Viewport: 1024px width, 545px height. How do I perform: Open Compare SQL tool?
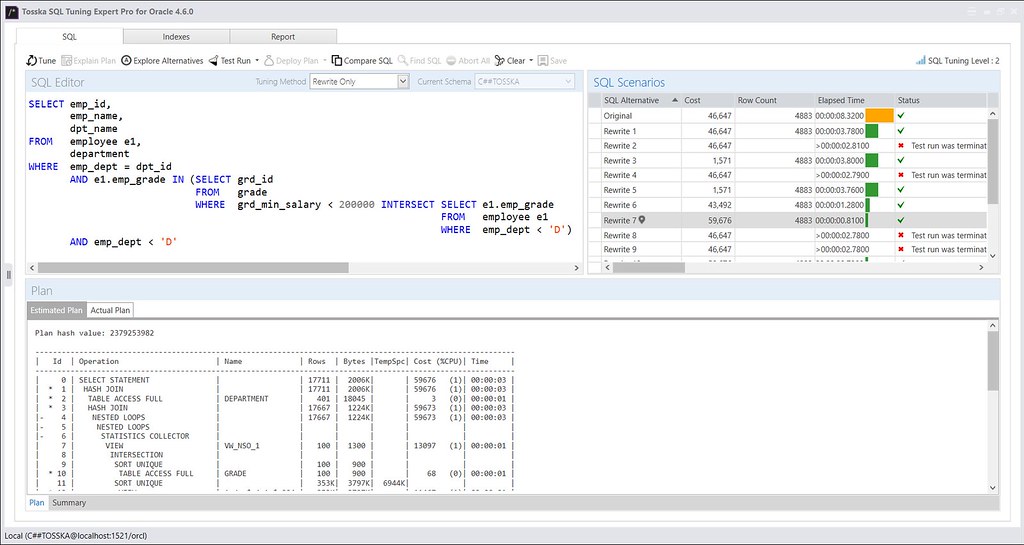[362, 61]
